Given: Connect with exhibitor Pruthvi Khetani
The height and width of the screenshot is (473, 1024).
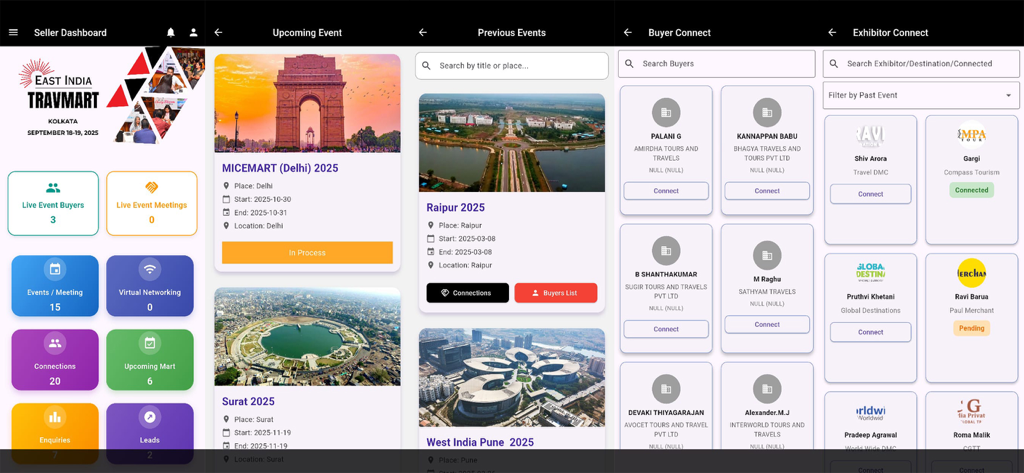Looking at the screenshot, I should (x=871, y=332).
